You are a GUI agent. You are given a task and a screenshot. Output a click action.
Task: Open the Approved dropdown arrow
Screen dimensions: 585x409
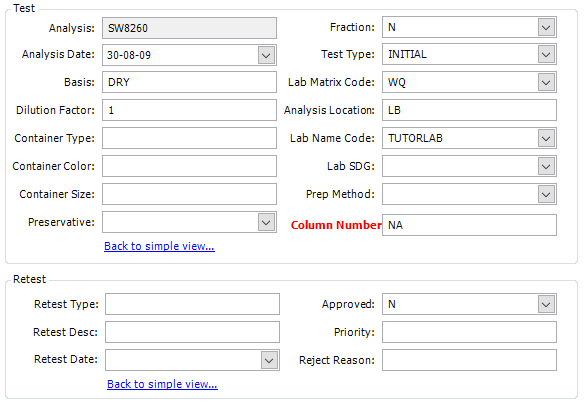pyautogui.click(x=546, y=305)
